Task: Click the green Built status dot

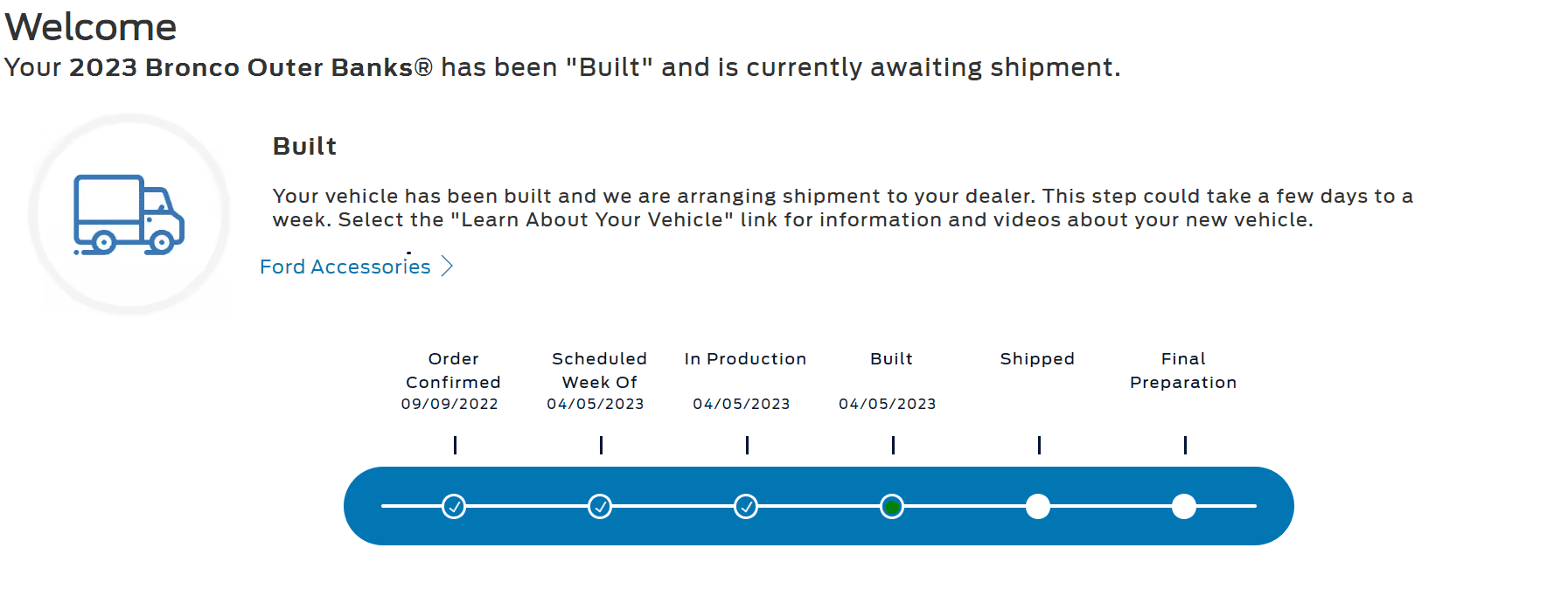Action: tap(892, 506)
